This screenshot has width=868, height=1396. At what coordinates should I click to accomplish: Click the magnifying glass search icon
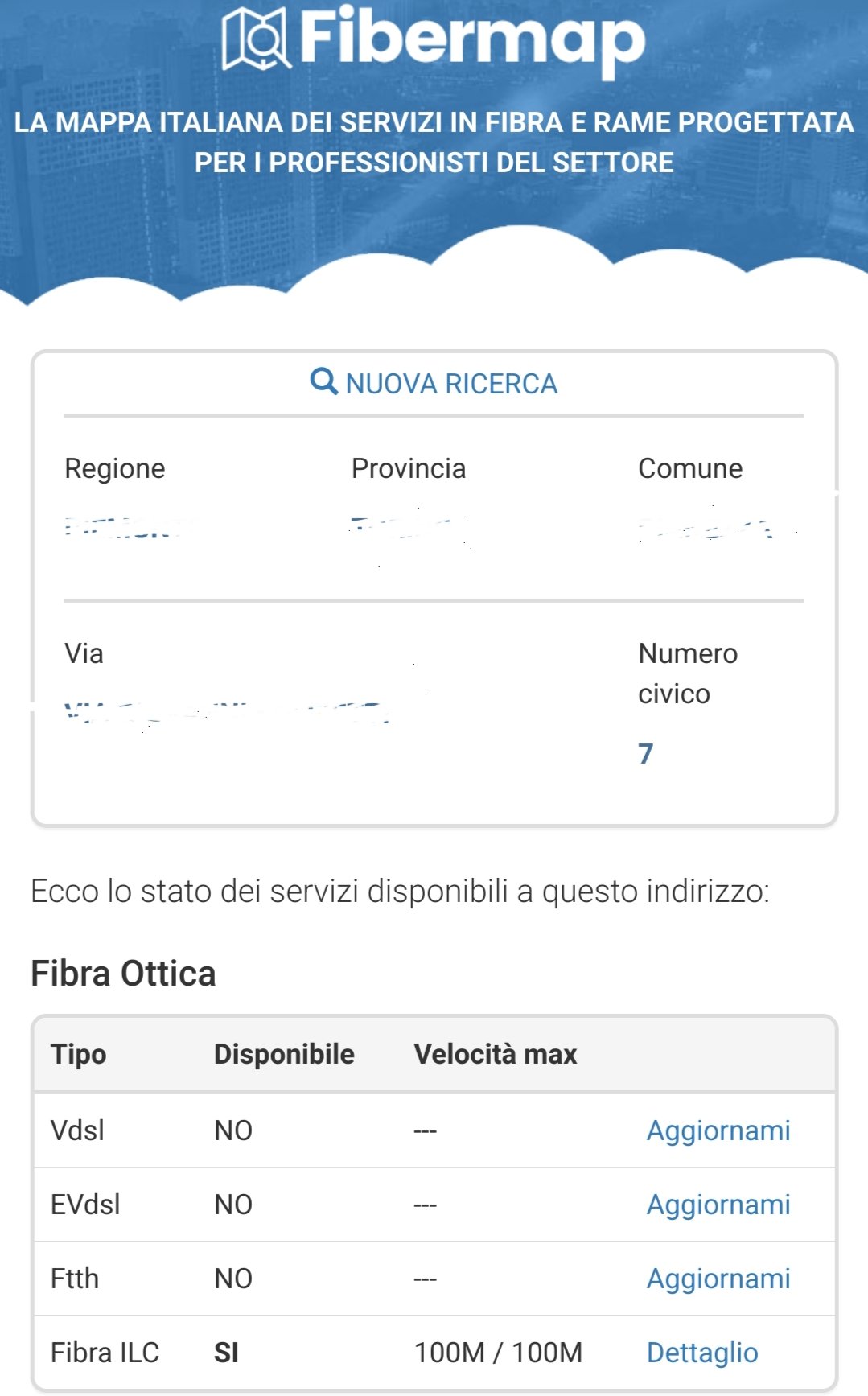[323, 381]
